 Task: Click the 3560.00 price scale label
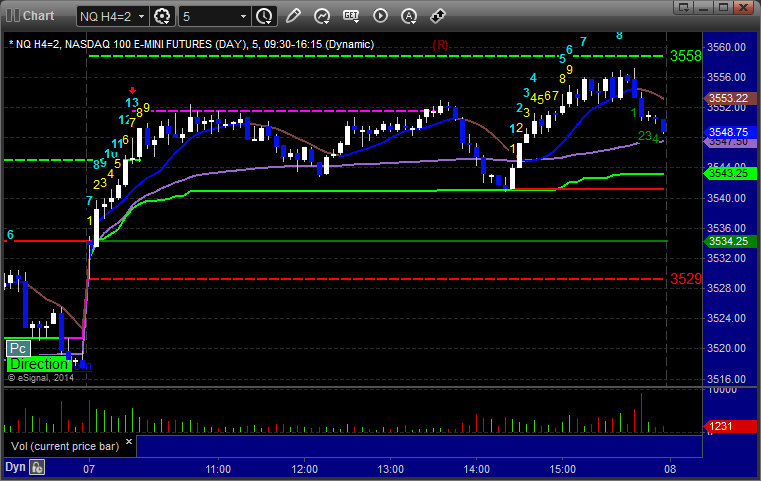tap(727, 47)
